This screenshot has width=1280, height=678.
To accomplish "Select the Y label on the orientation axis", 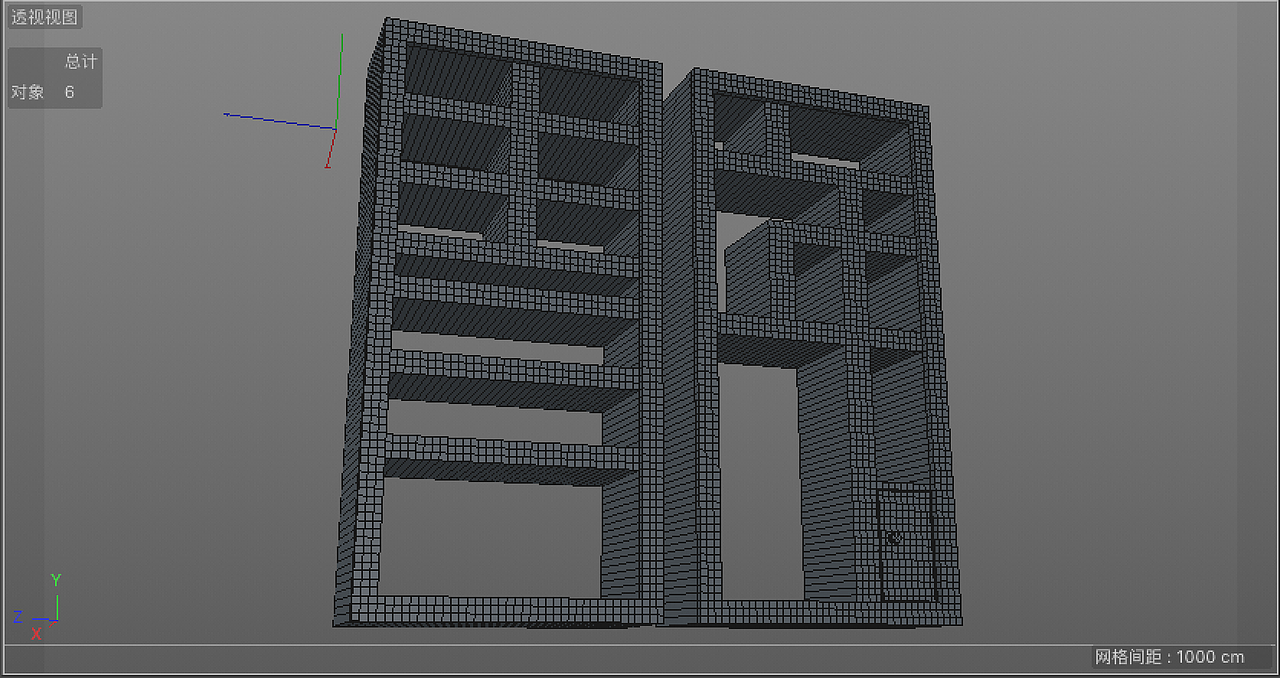I will point(55,579).
